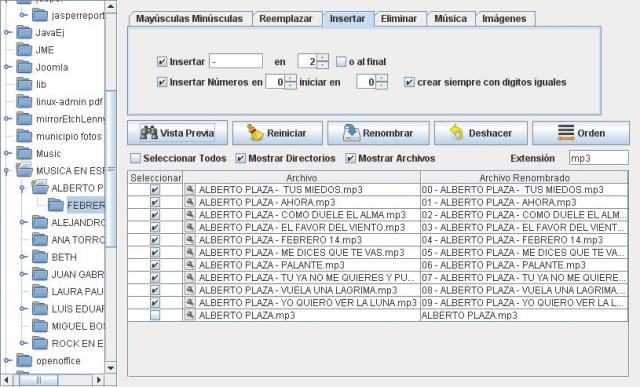Uncheck Mostrar Archivos
Screen dimensions: 640x387
(x=351, y=158)
